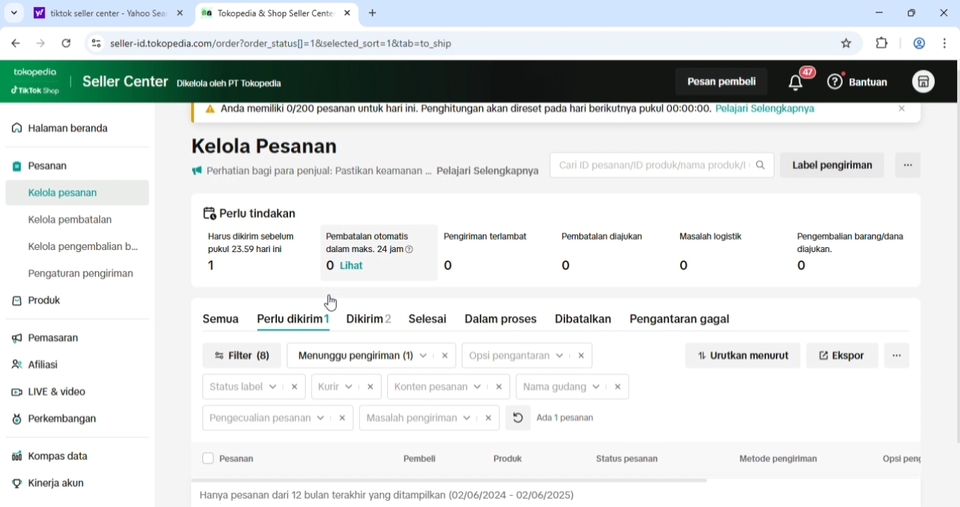Open the tab search dropdown arrow
Viewport: 960px width, 507px height.
click(x=13, y=13)
